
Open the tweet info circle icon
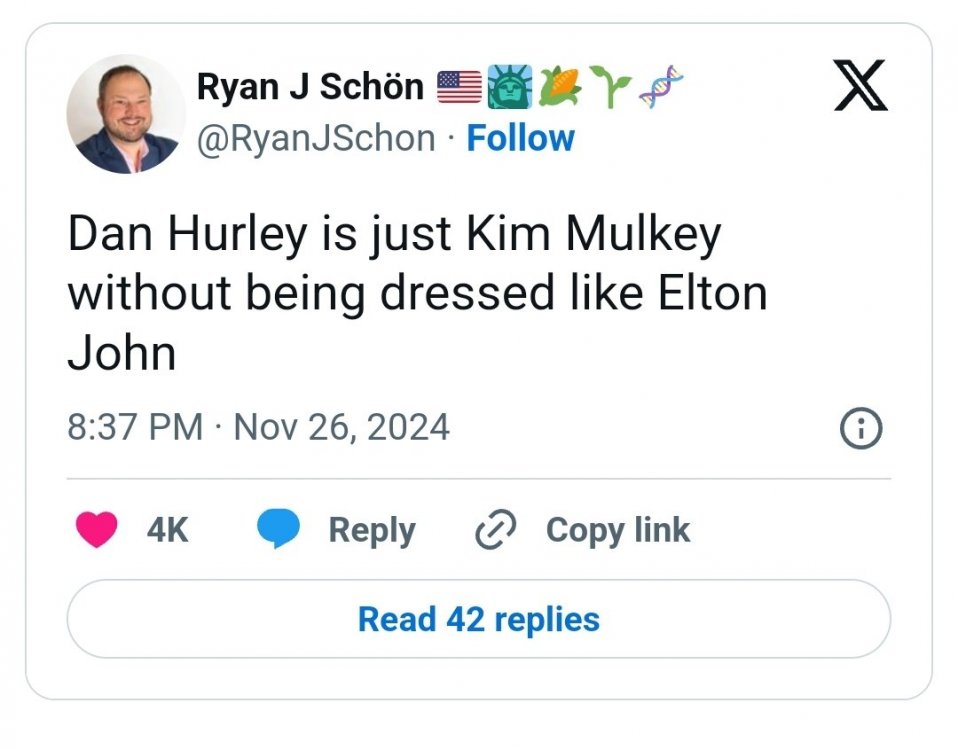(x=862, y=429)
